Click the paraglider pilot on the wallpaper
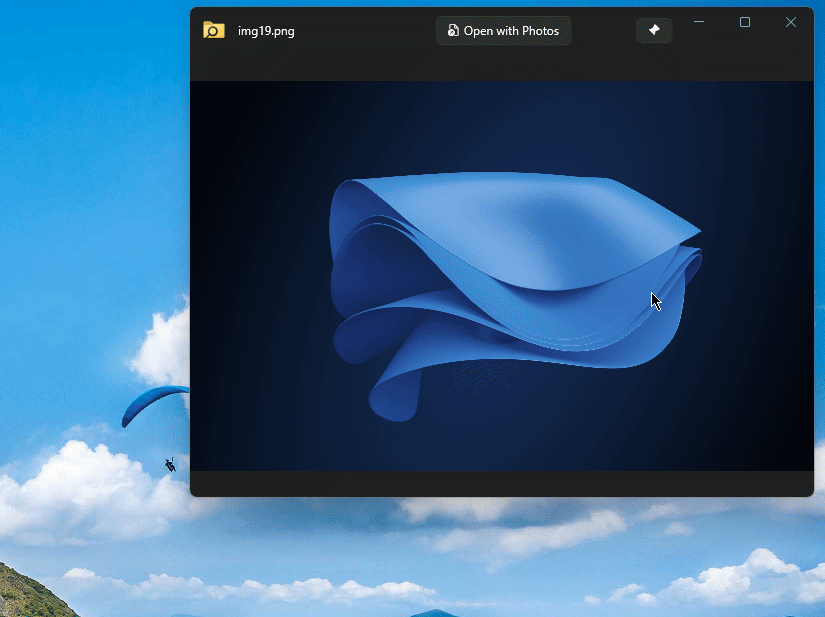The width and height of the screenshot is (825, 617). coord(170,465)
